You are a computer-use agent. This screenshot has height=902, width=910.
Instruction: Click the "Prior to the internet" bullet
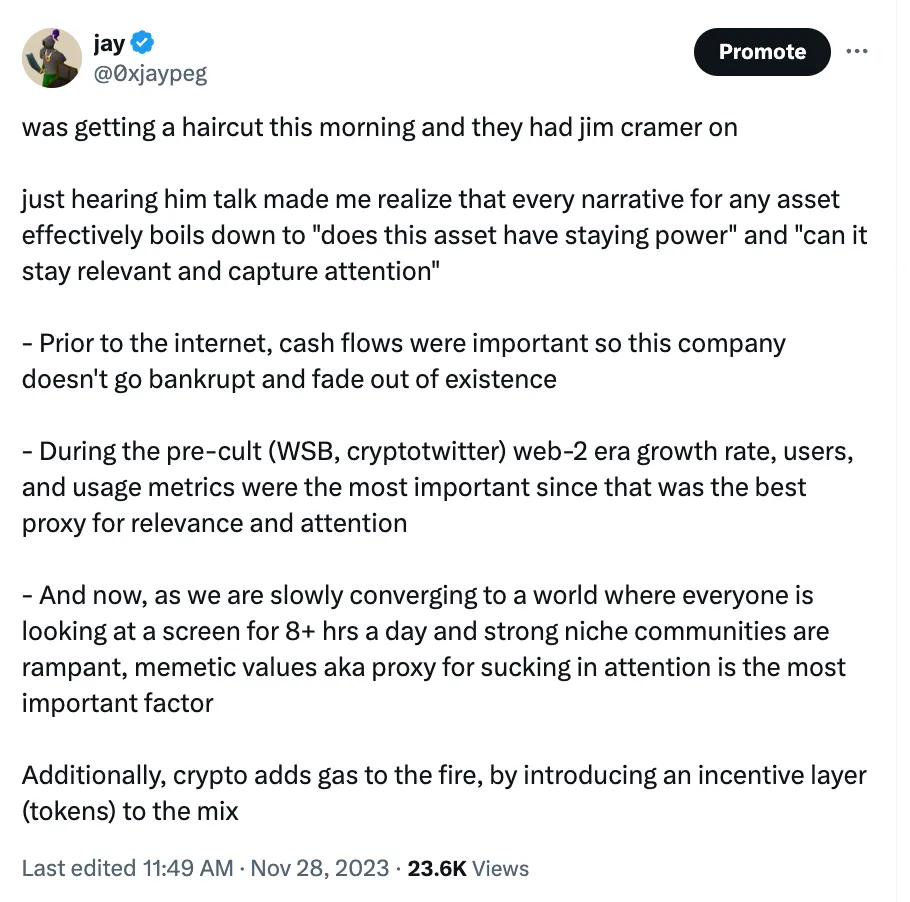pos(400,361)
